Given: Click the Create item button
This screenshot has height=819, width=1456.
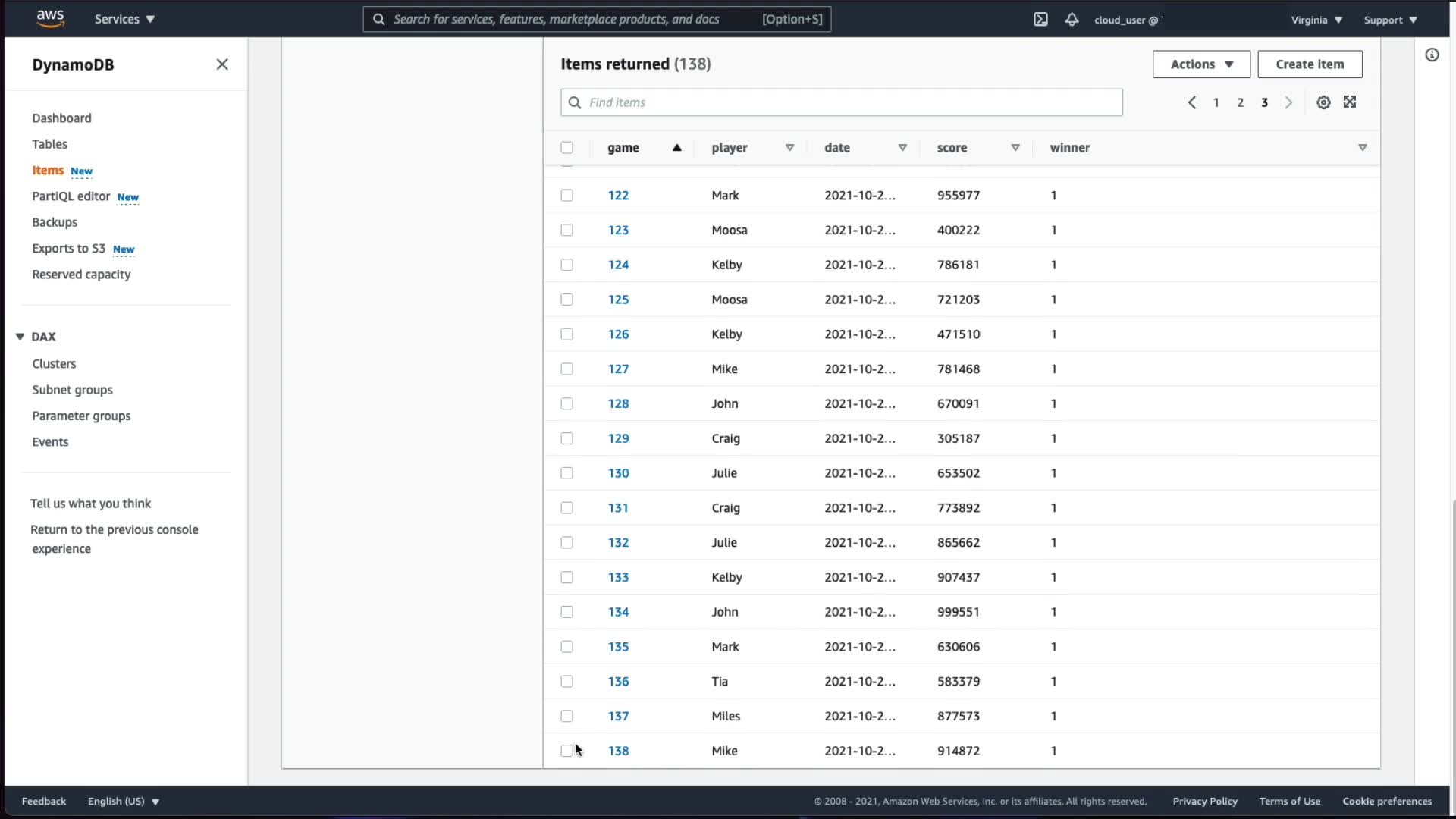Looking at the screenshot, I should point(1310,64).
